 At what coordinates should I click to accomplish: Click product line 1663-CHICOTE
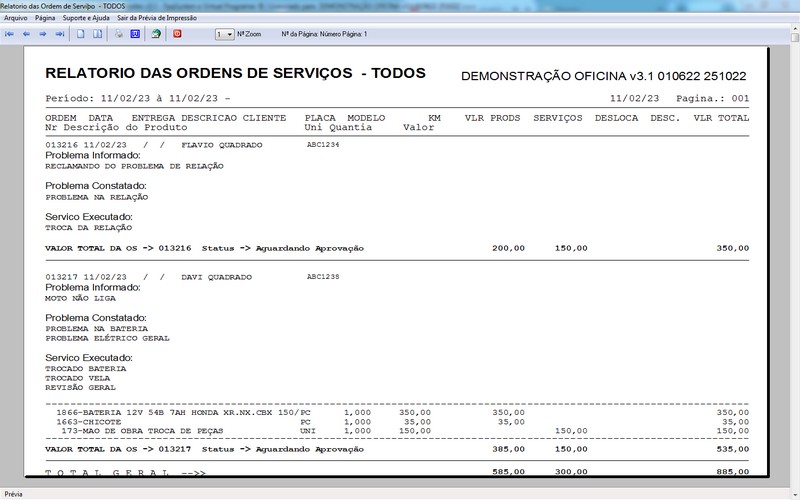point(403,422)
